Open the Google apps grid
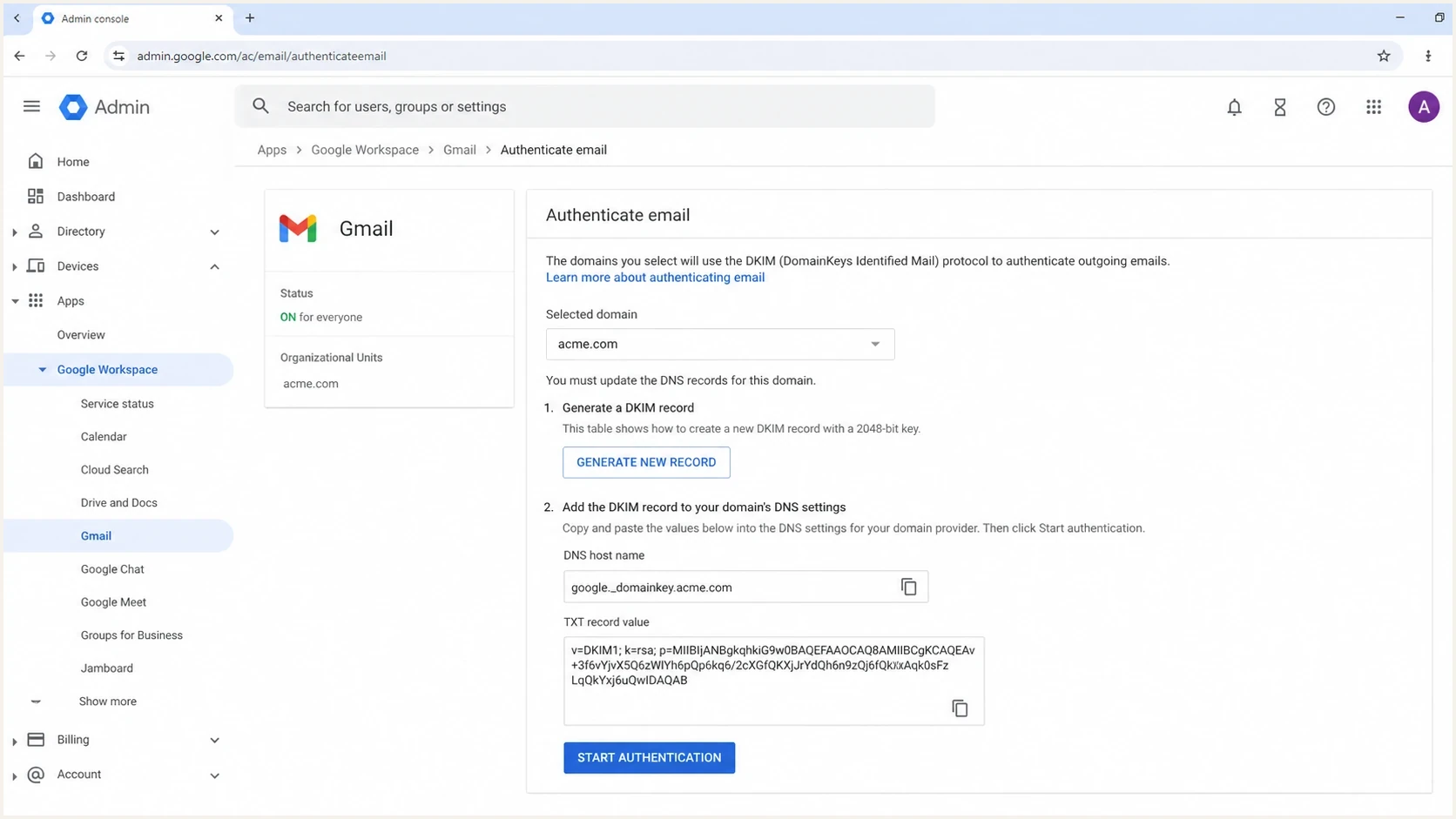The width and height of the screenshot is (1456, 819). (1373, 107)
